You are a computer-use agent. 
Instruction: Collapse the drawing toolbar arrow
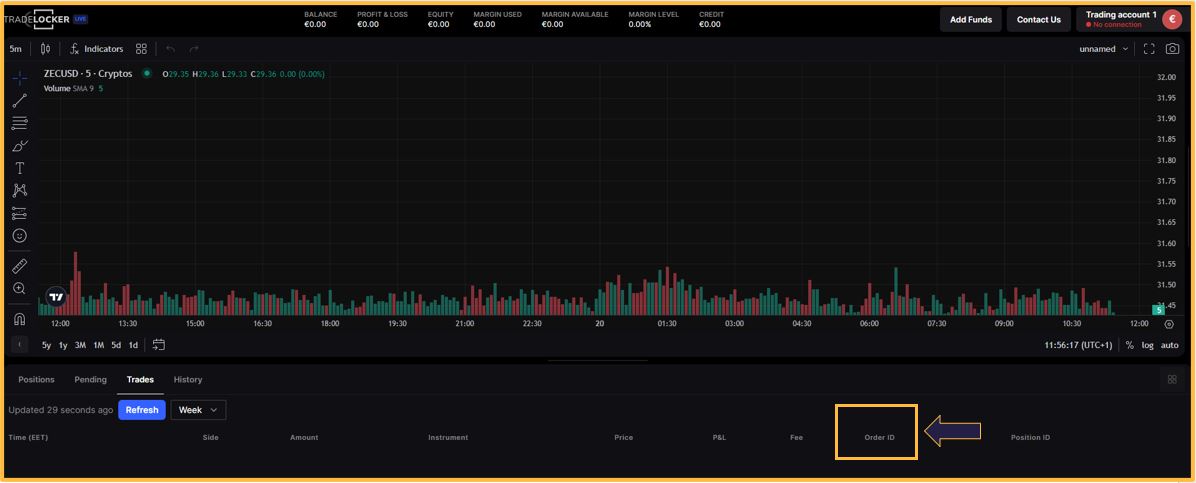click(20, 345)
